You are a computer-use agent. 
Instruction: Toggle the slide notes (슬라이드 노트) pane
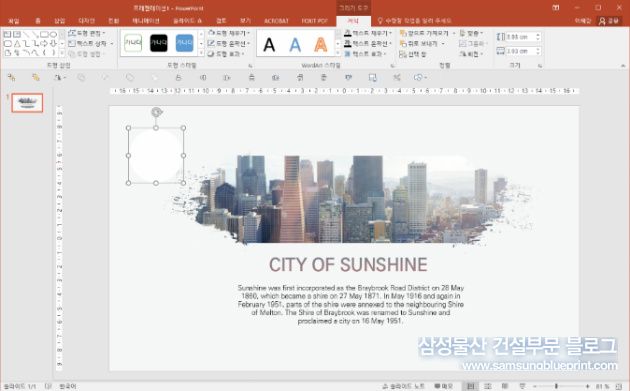(403, 386)
